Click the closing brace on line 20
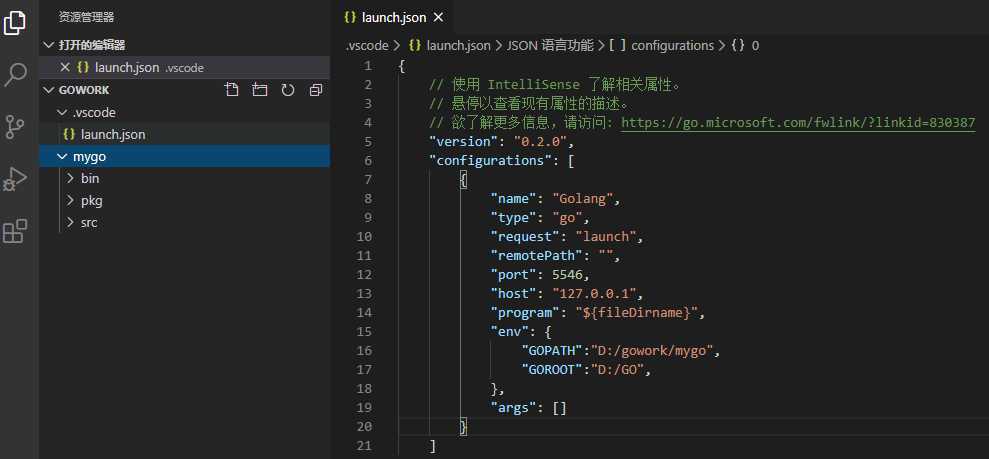Screen dimensions: 989x459 464,426
